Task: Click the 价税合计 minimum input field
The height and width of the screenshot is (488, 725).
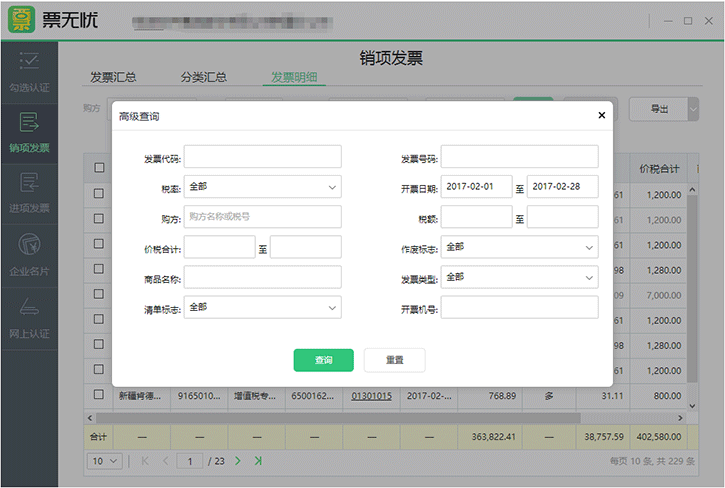Action: tap(220, 247)
